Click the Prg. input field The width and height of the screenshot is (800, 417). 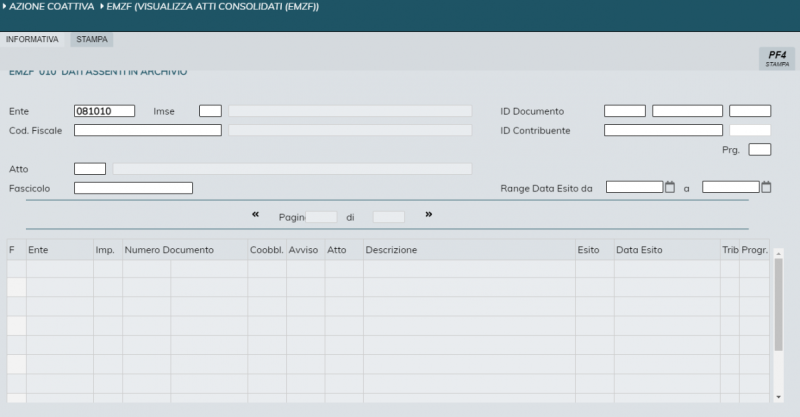760,150
